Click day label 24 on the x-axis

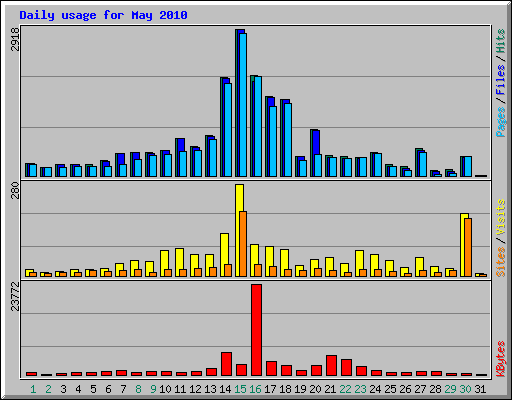point(375,389)
